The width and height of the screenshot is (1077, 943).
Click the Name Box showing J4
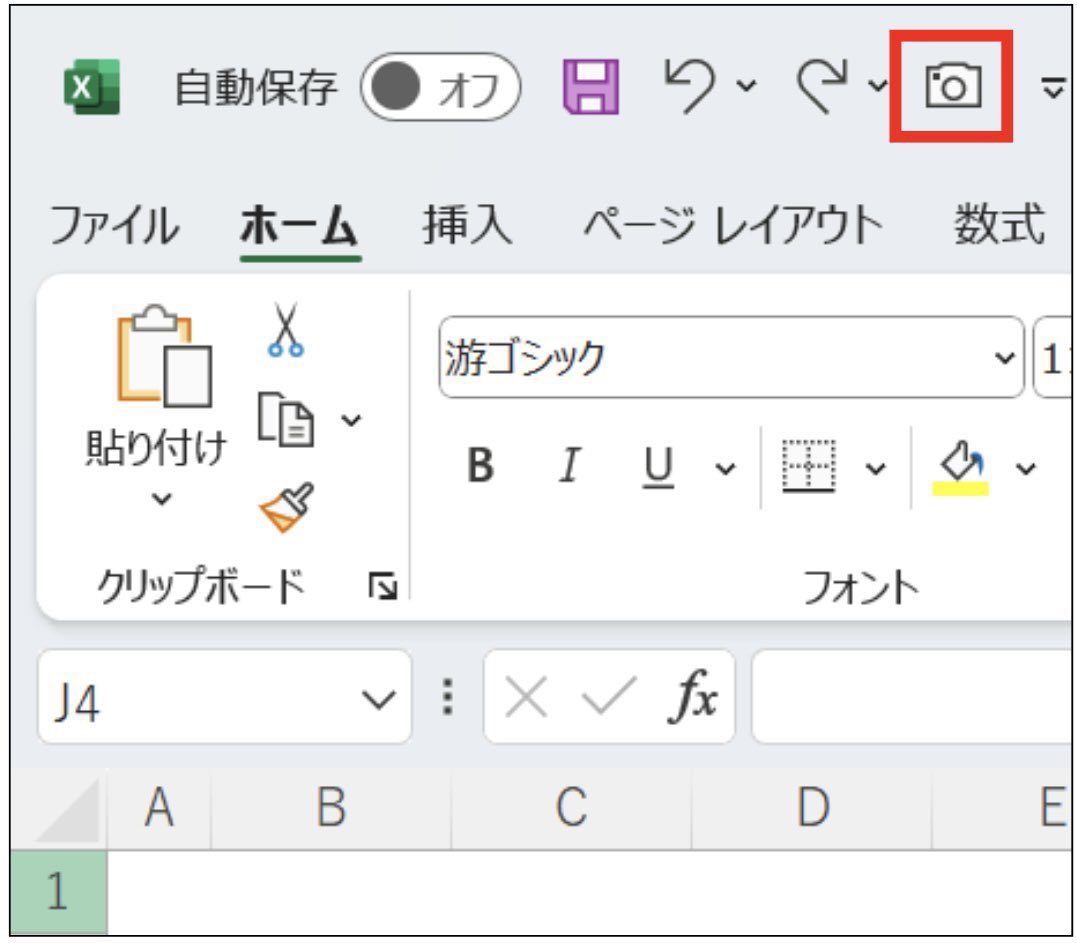(225, 698)
